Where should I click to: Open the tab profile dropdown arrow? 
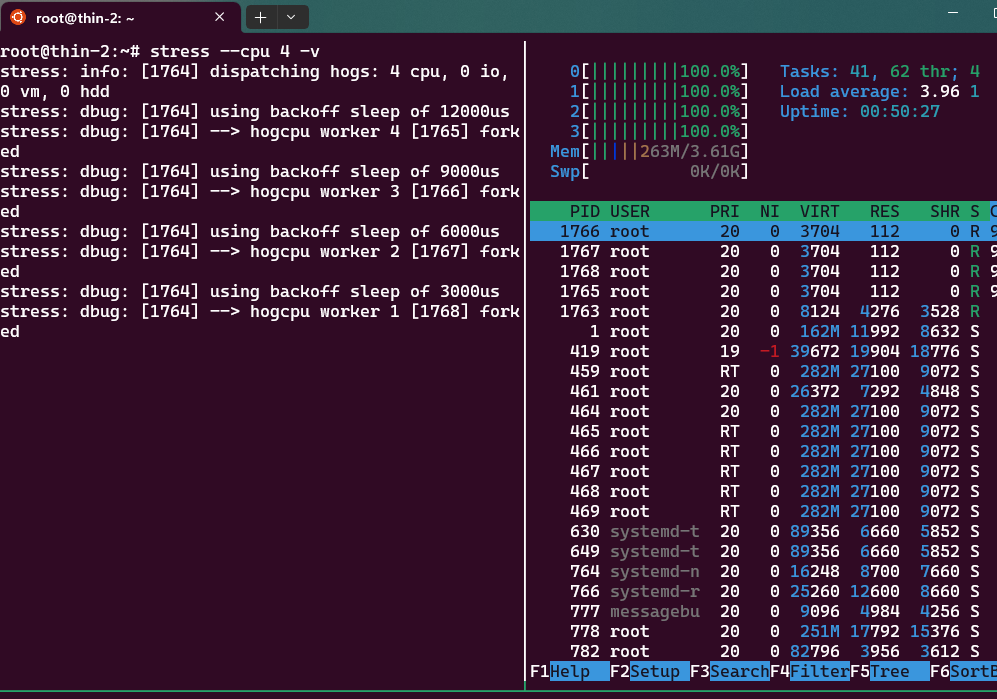coord(291,17)
